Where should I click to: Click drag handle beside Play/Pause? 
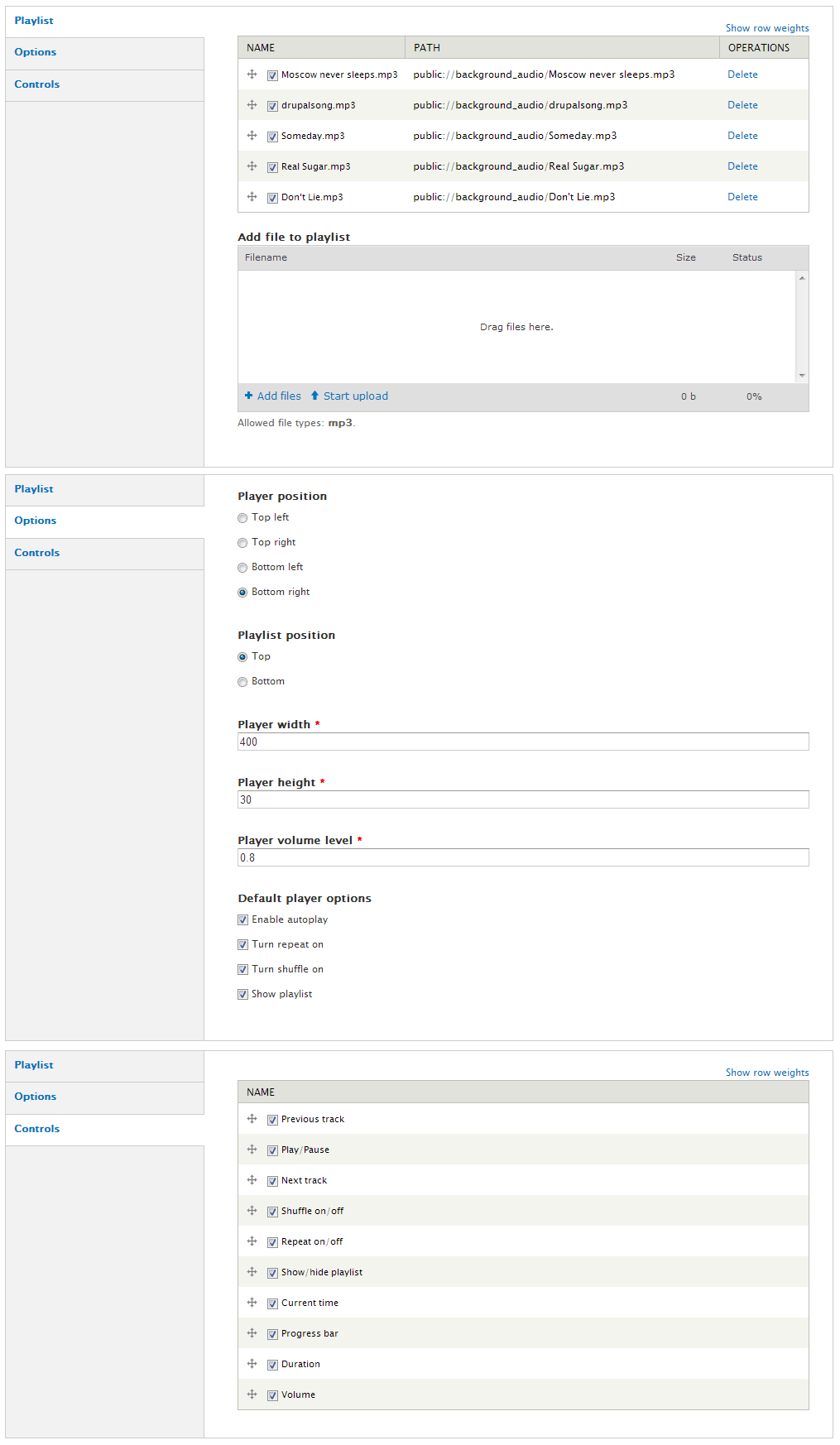(x=252, y=1150)
